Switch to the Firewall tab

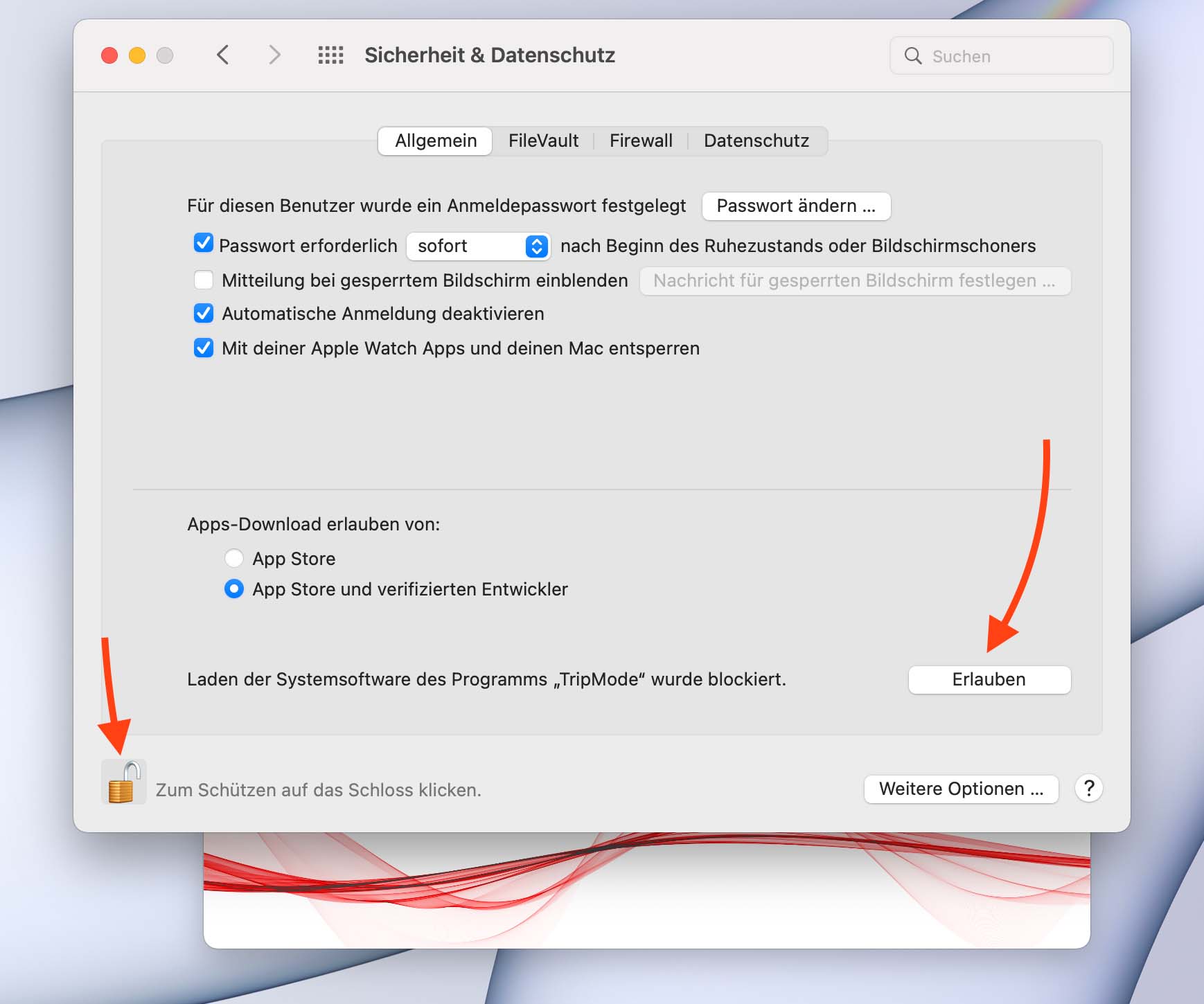coord(641,141)
